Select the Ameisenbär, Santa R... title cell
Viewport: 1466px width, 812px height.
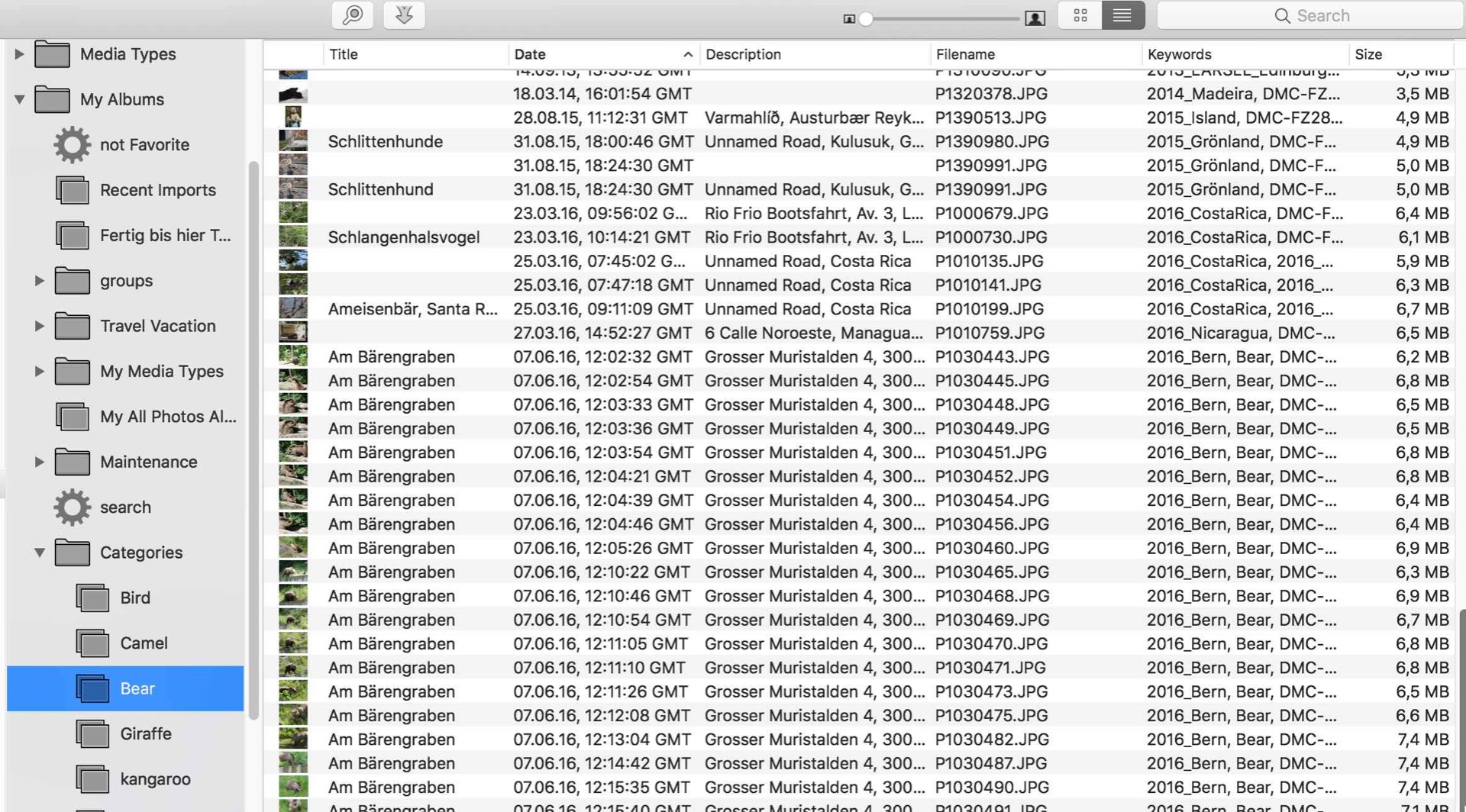point(413,309)
